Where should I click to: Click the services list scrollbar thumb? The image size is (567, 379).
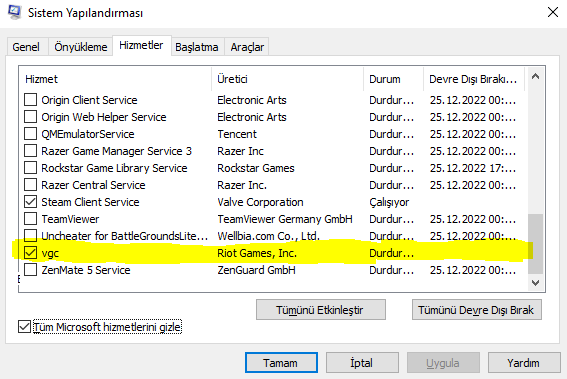pos(536,244)
